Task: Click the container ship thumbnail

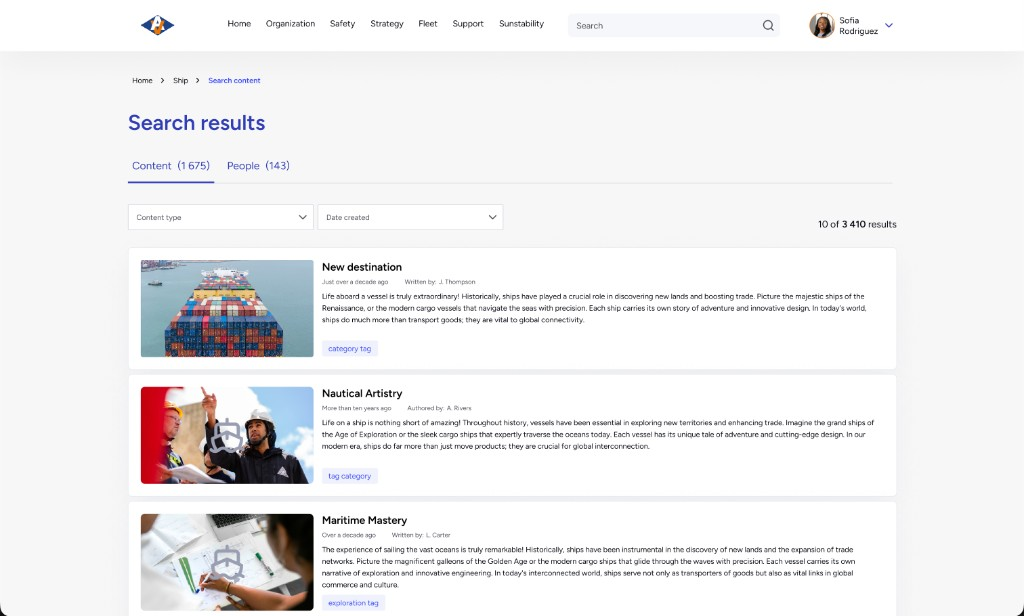Action: coord(227,308)
